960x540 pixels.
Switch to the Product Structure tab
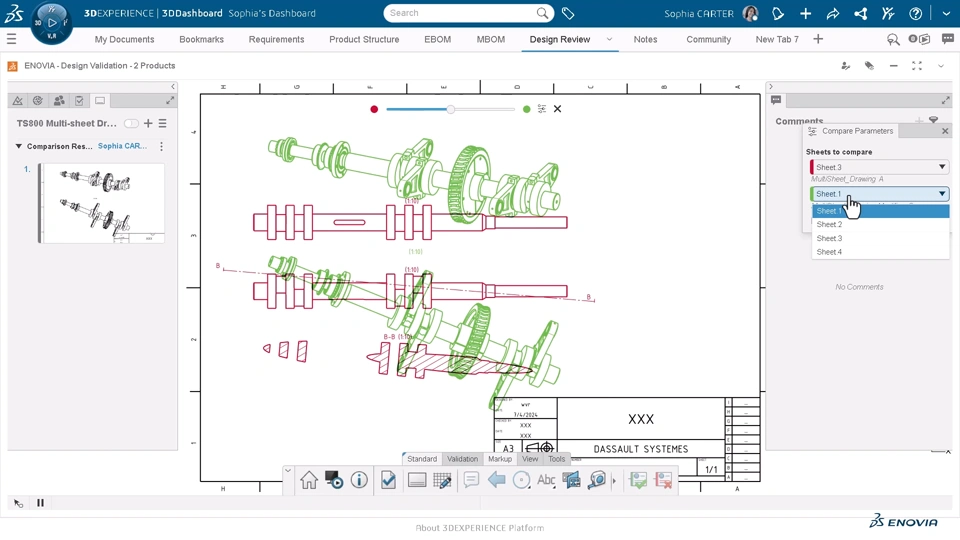pyautogui.click(x=364, y=39)
